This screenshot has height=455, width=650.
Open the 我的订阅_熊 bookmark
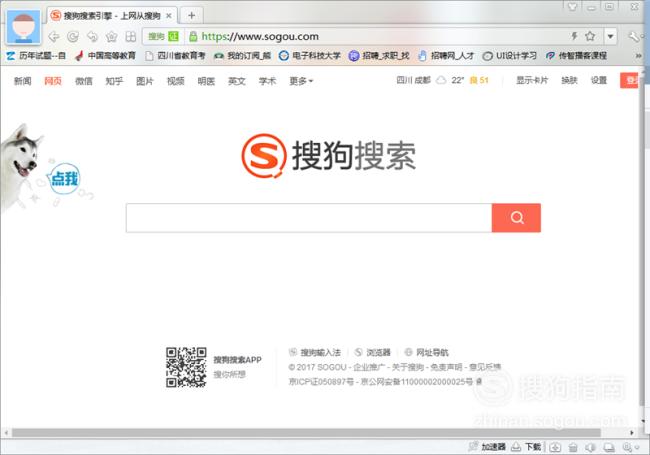tap(243, 56)
